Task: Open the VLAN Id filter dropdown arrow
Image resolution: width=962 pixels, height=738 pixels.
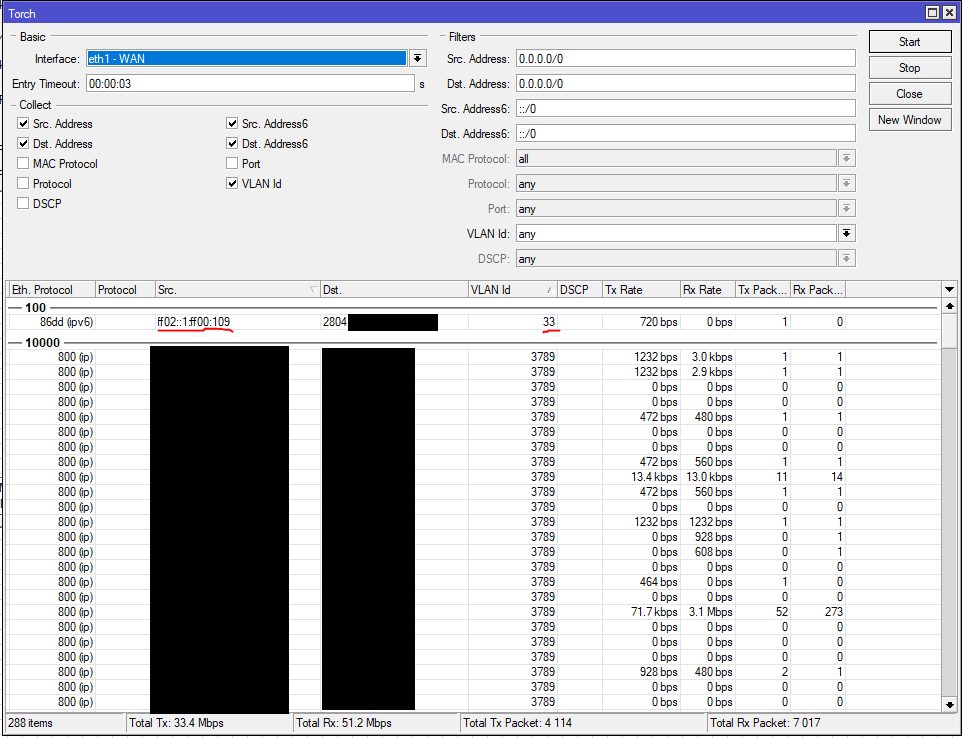Action: coord(847,233)
